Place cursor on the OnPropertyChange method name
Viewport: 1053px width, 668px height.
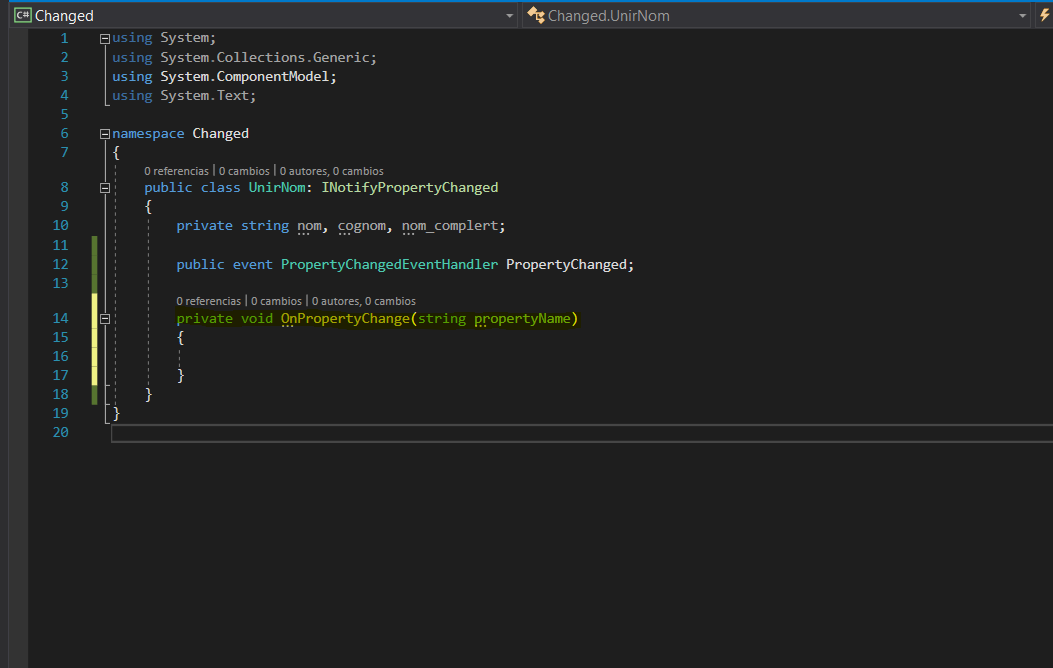pyautogui.click(x=345, y=319)
